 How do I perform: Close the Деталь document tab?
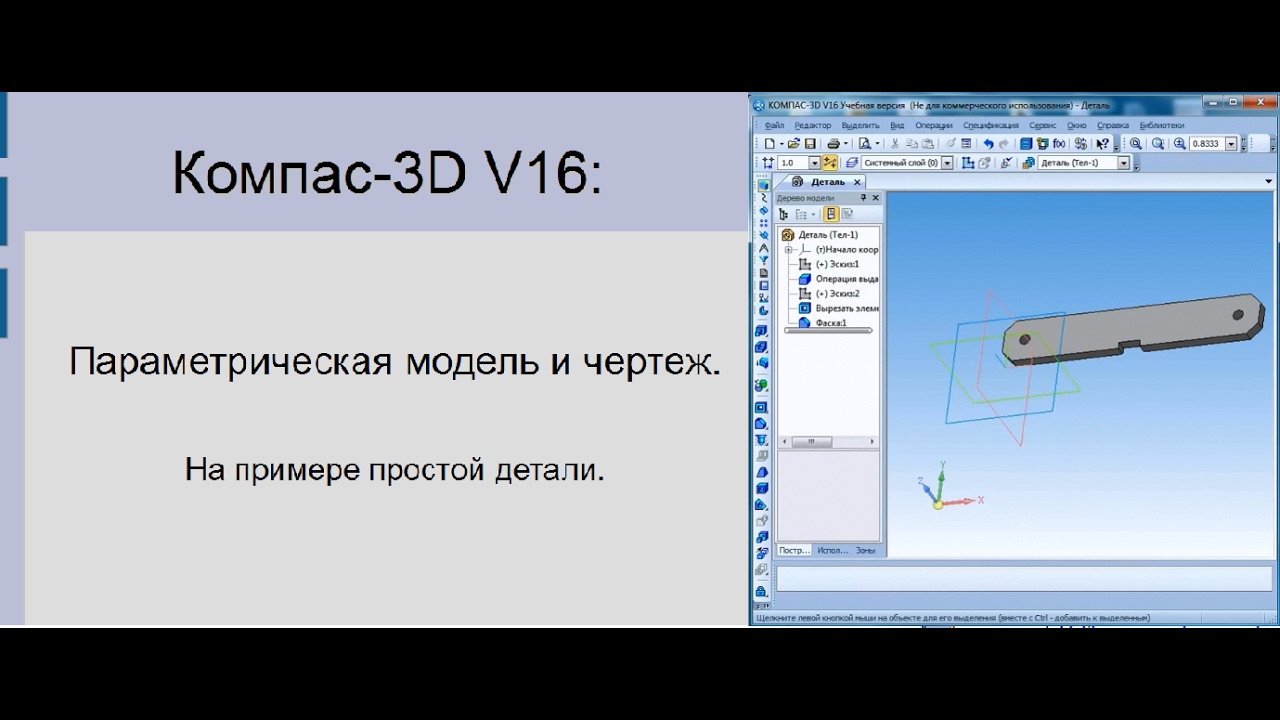[857, 182]
